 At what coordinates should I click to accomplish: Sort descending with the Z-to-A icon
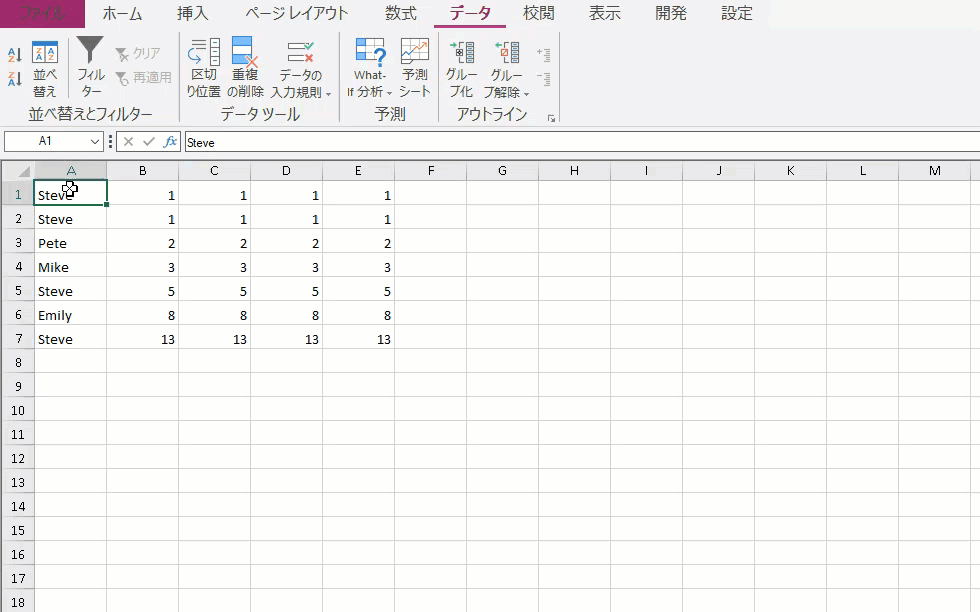15,79
